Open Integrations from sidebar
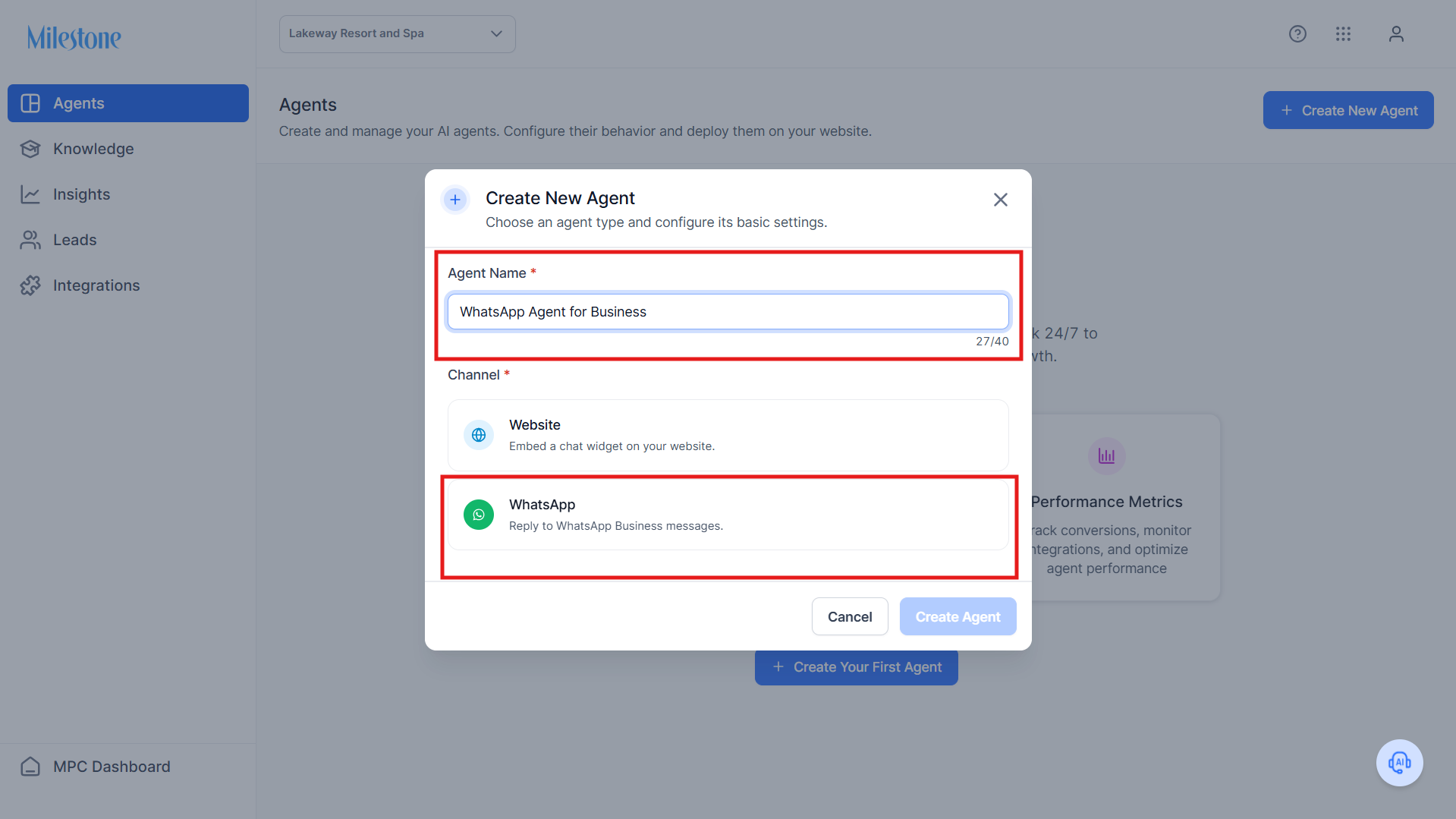Screen dimensions: 1456x819 (x=128, y=285)
